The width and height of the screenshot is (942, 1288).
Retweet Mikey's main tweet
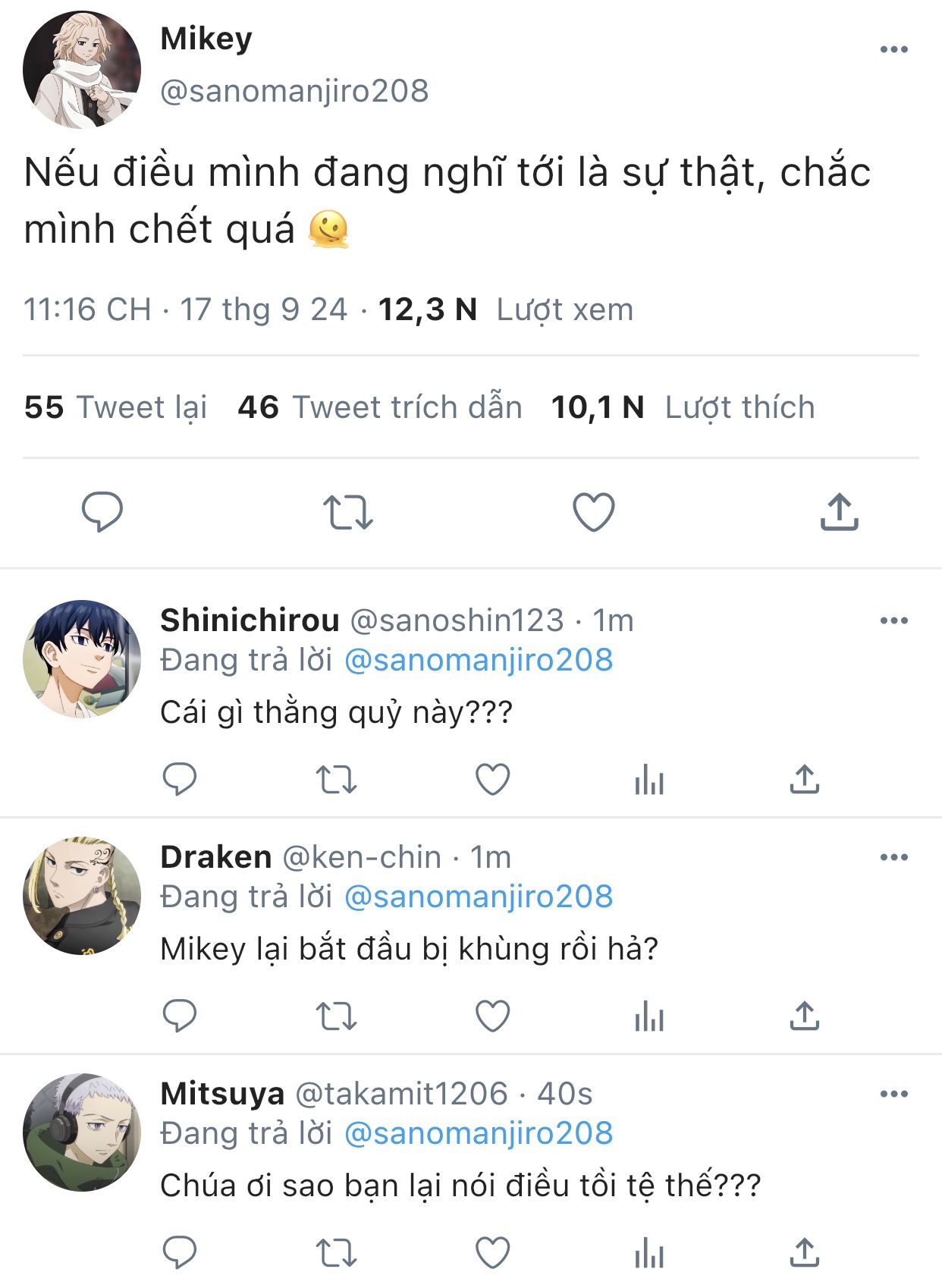tap(347, 512)
